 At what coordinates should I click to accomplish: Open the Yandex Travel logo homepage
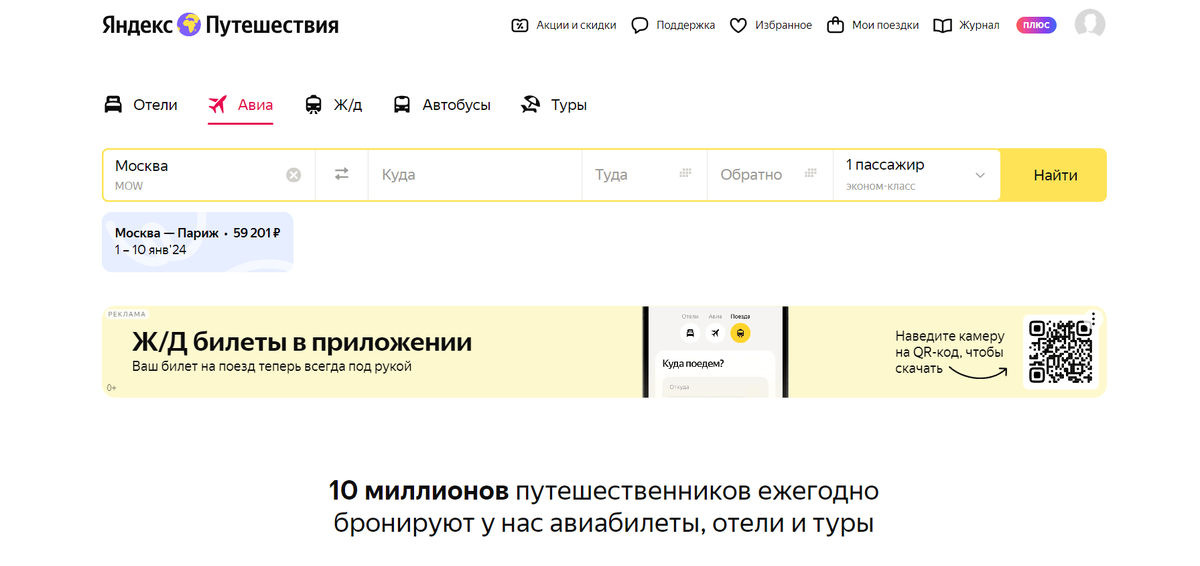pyautogui.click(x=220, y=25)
